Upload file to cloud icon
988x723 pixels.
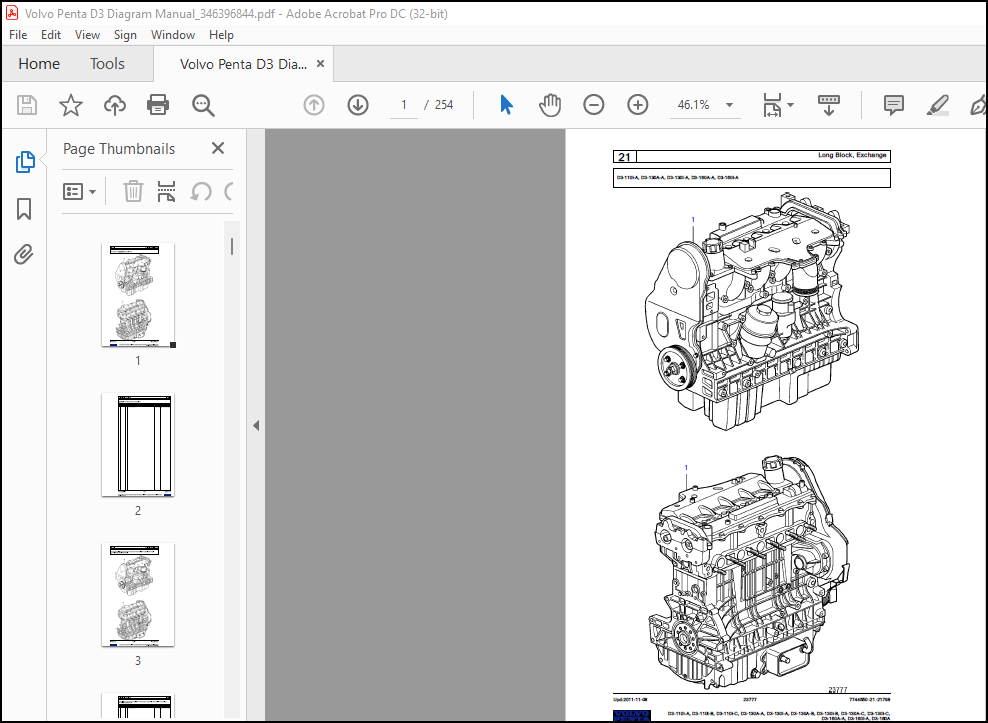tap(115, 105)
